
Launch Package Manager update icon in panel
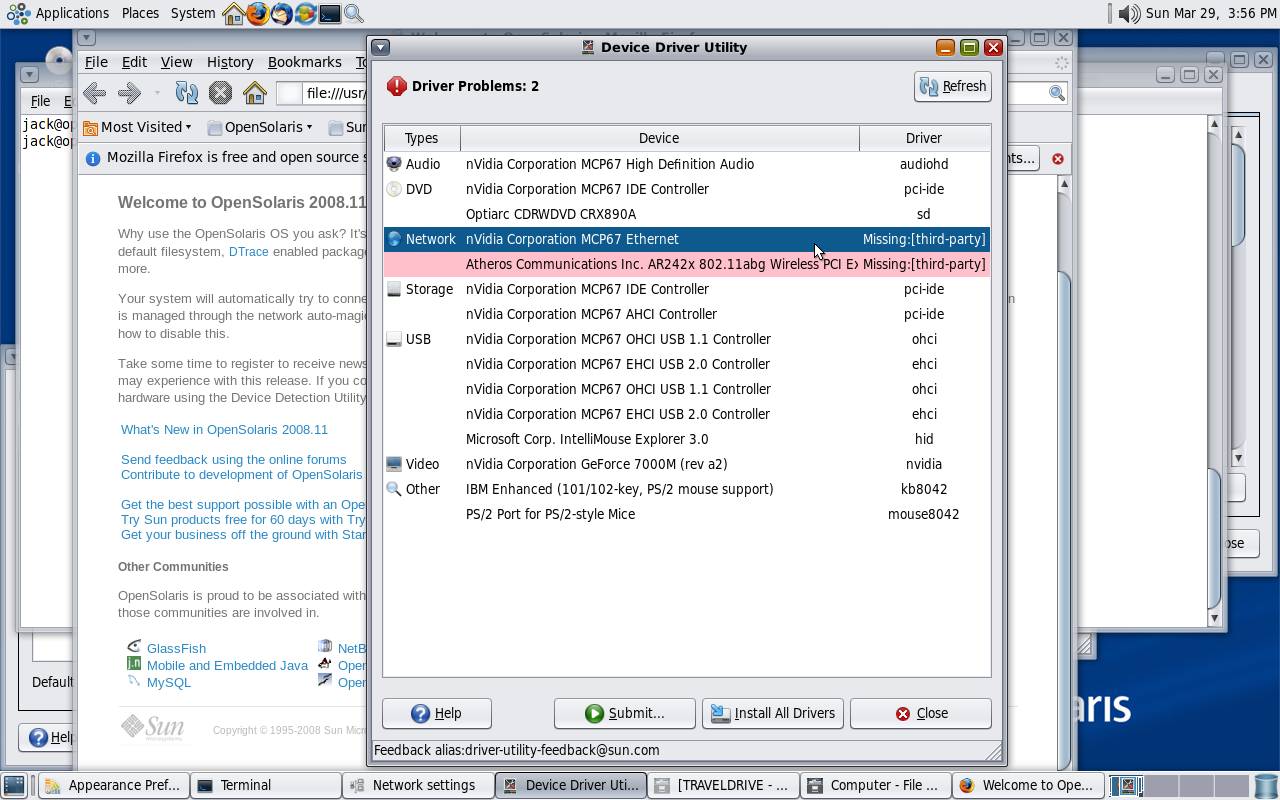pyautogui.click(x=306, y=13)
